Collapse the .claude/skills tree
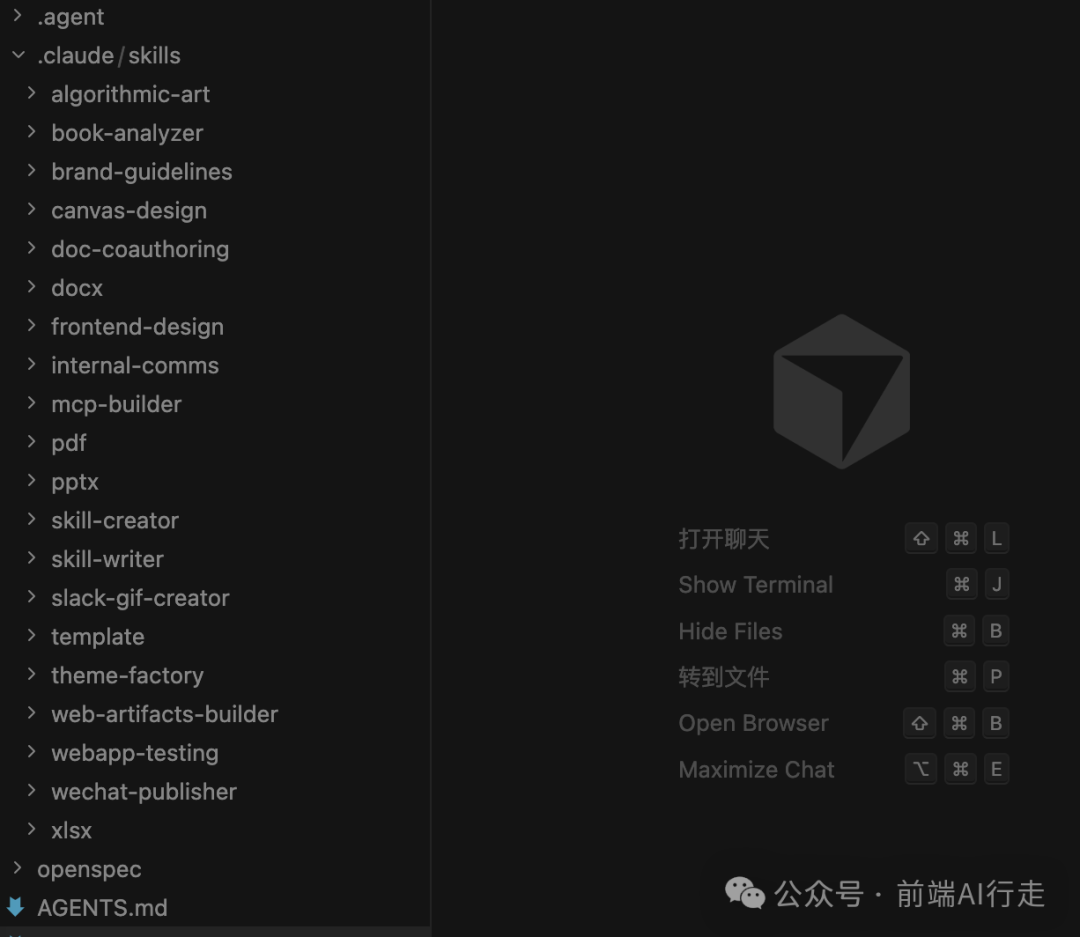Image resolution: width=1080 pixels, height=937 pixels. coord(17,55)
